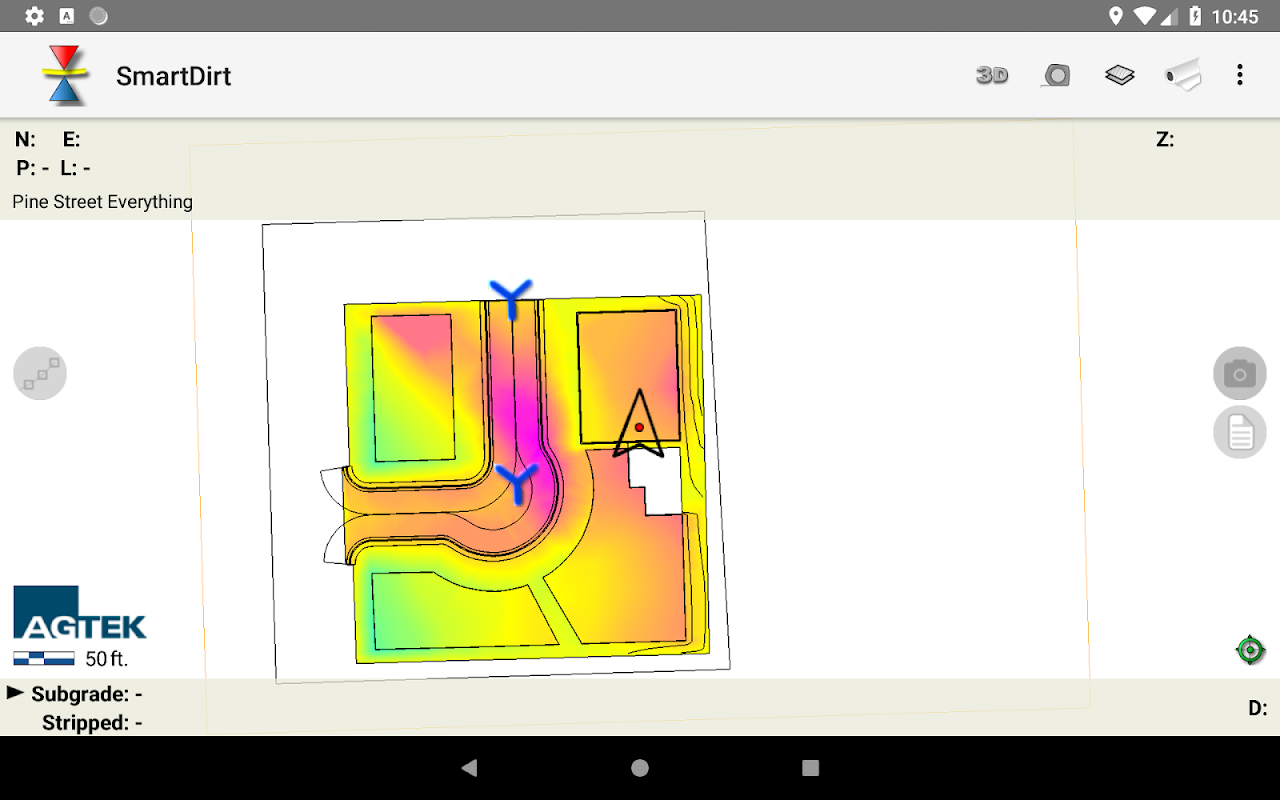Select the upper blue Y marker
The image size is (1280, 800).
point(511,298)
